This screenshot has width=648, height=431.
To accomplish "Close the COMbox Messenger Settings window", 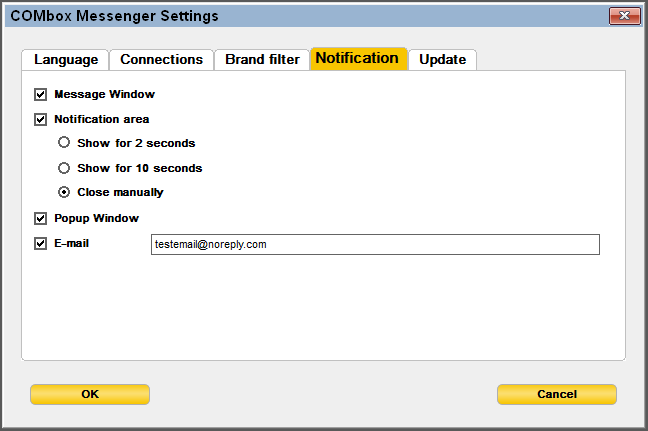I will click(x=624, y=16).
